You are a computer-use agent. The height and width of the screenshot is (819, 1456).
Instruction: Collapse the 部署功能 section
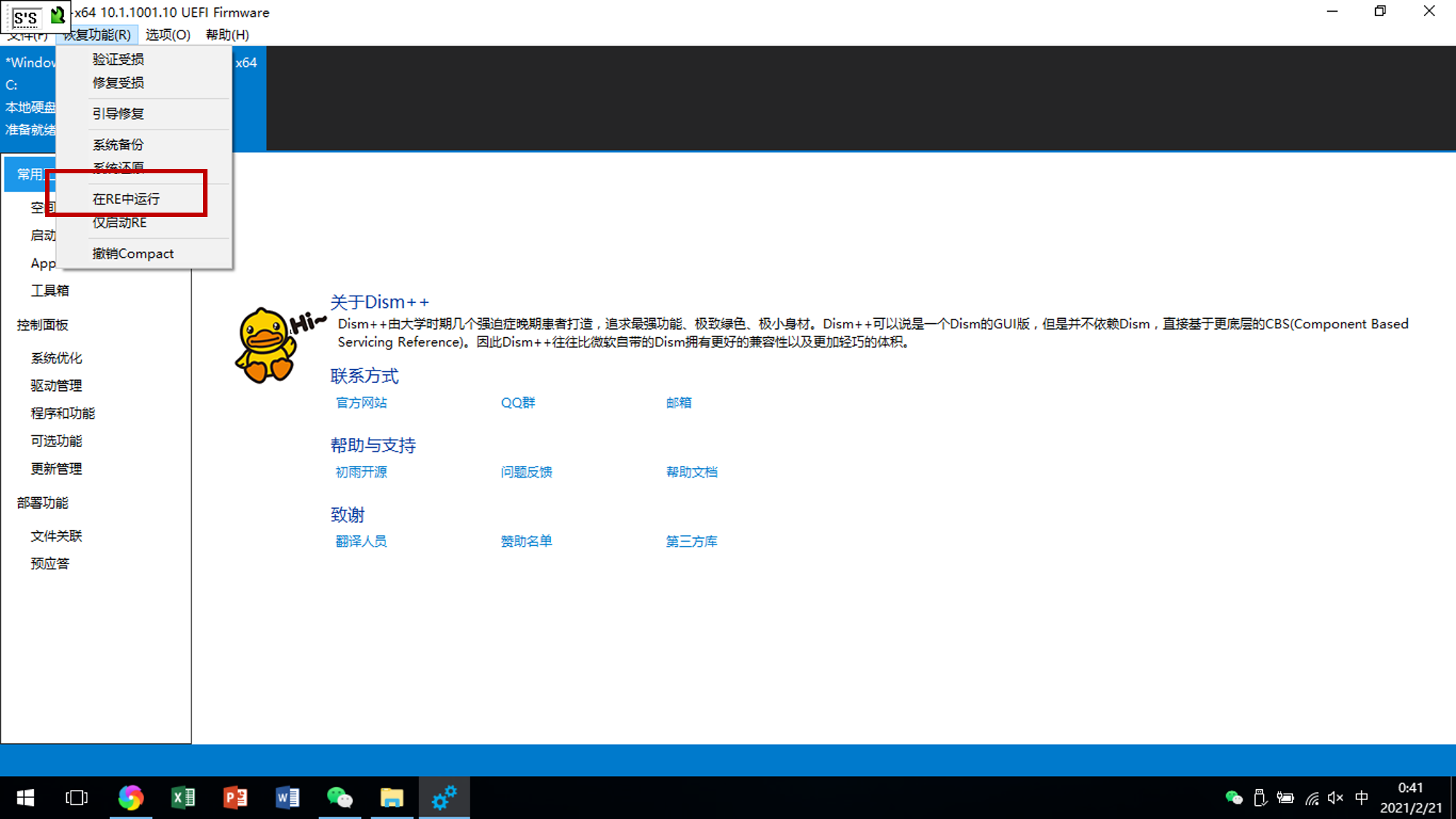(x=41, y=502)
